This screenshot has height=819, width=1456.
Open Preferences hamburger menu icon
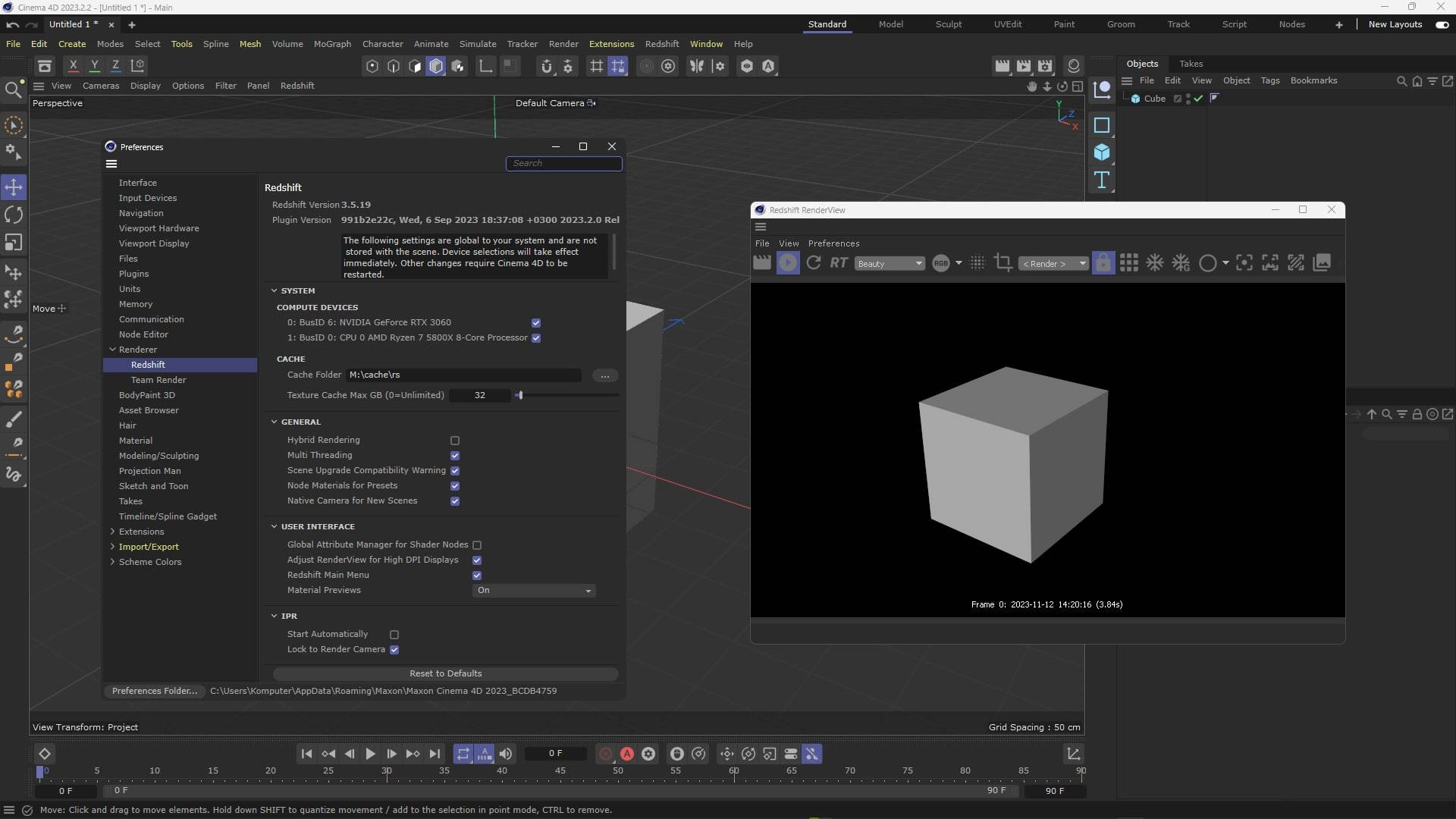111,164
